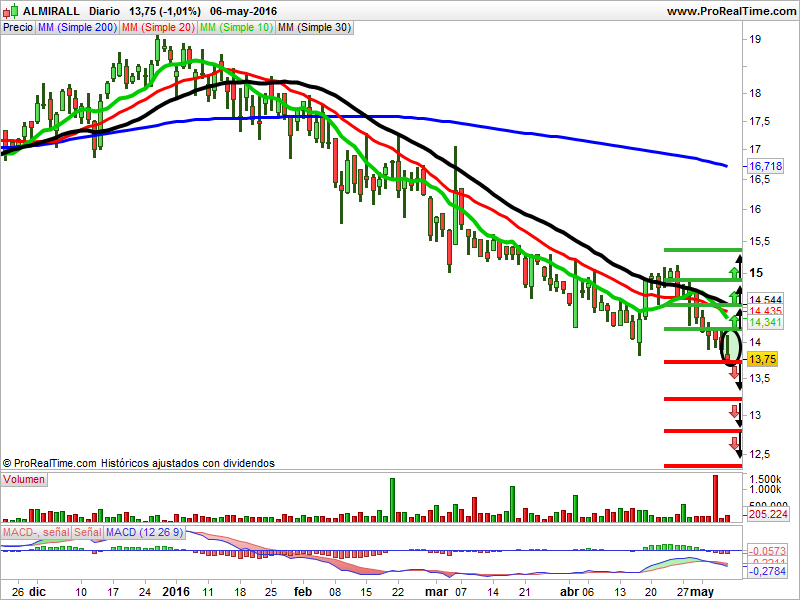The image size is (800, 600).
Task: Click the yellow 13,75 current price tag
Action: click(762, 359)
